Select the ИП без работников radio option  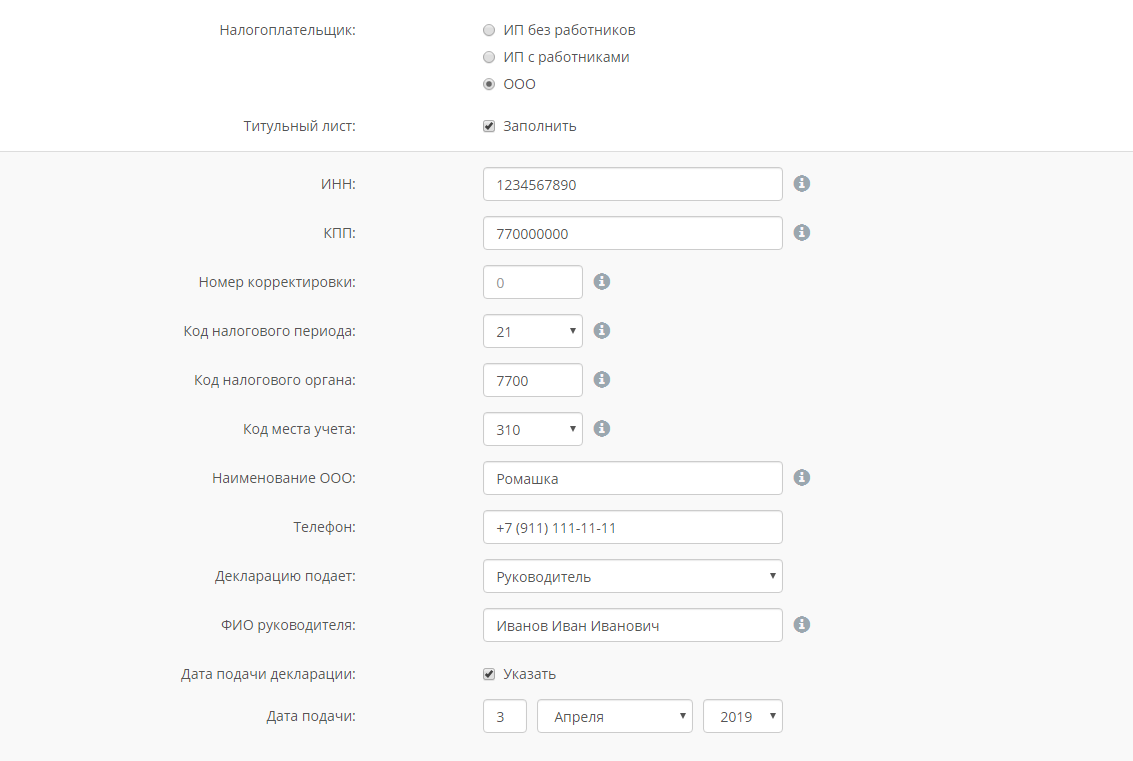(489, 30)
